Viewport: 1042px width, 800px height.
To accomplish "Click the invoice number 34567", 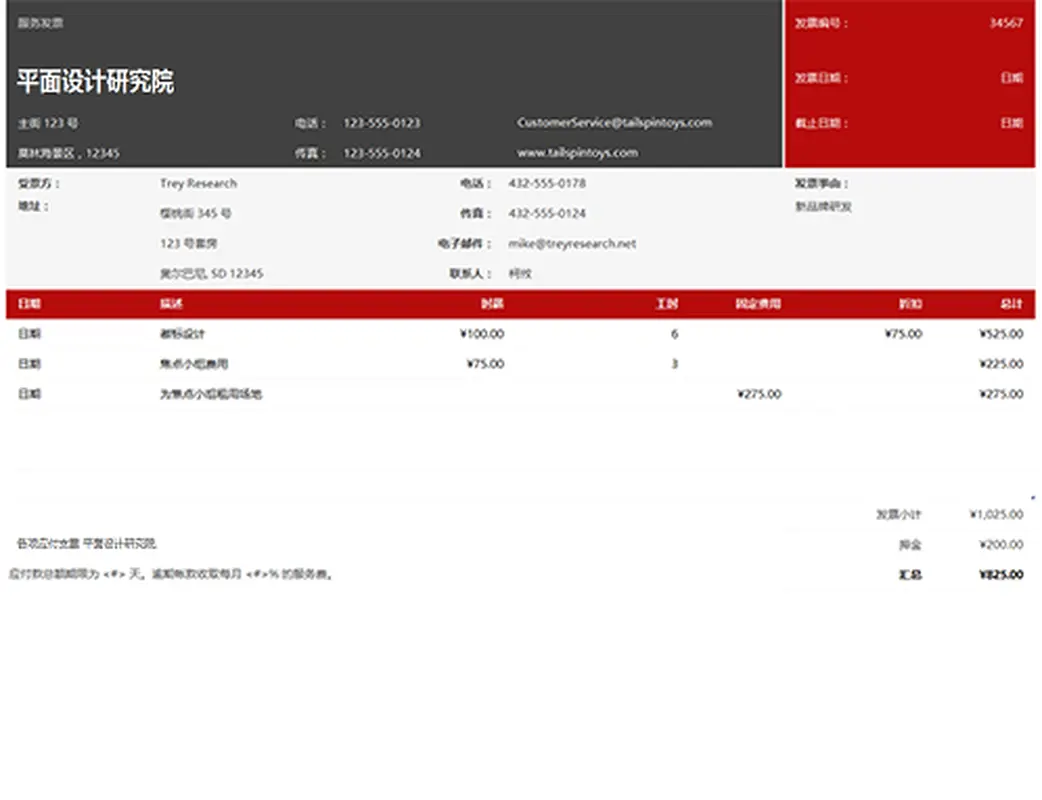I will click(1005, 23).
